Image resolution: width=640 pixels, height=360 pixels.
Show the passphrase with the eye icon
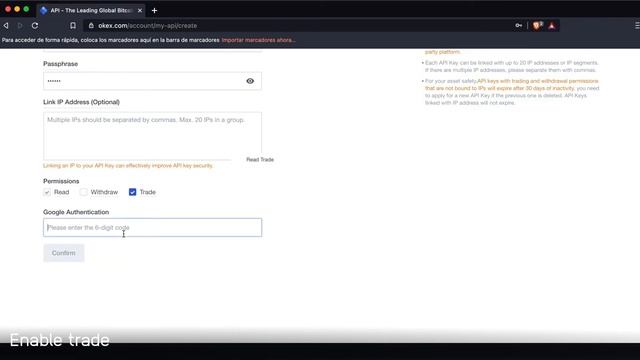[250, 81]
